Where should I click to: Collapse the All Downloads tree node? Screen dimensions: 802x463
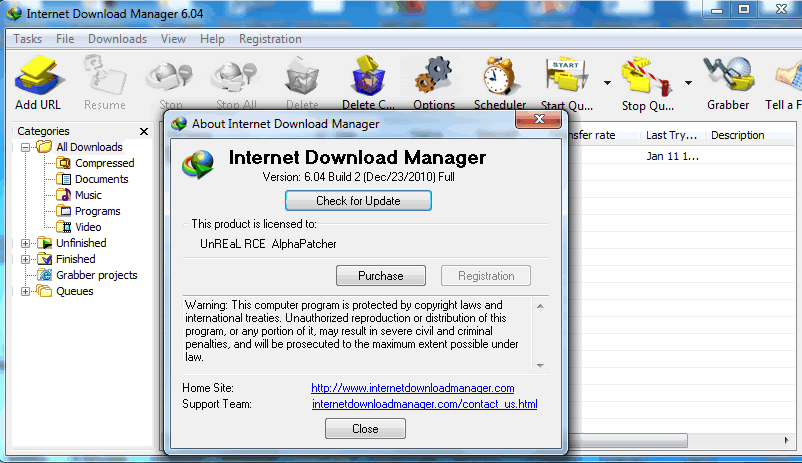(25, 147)
